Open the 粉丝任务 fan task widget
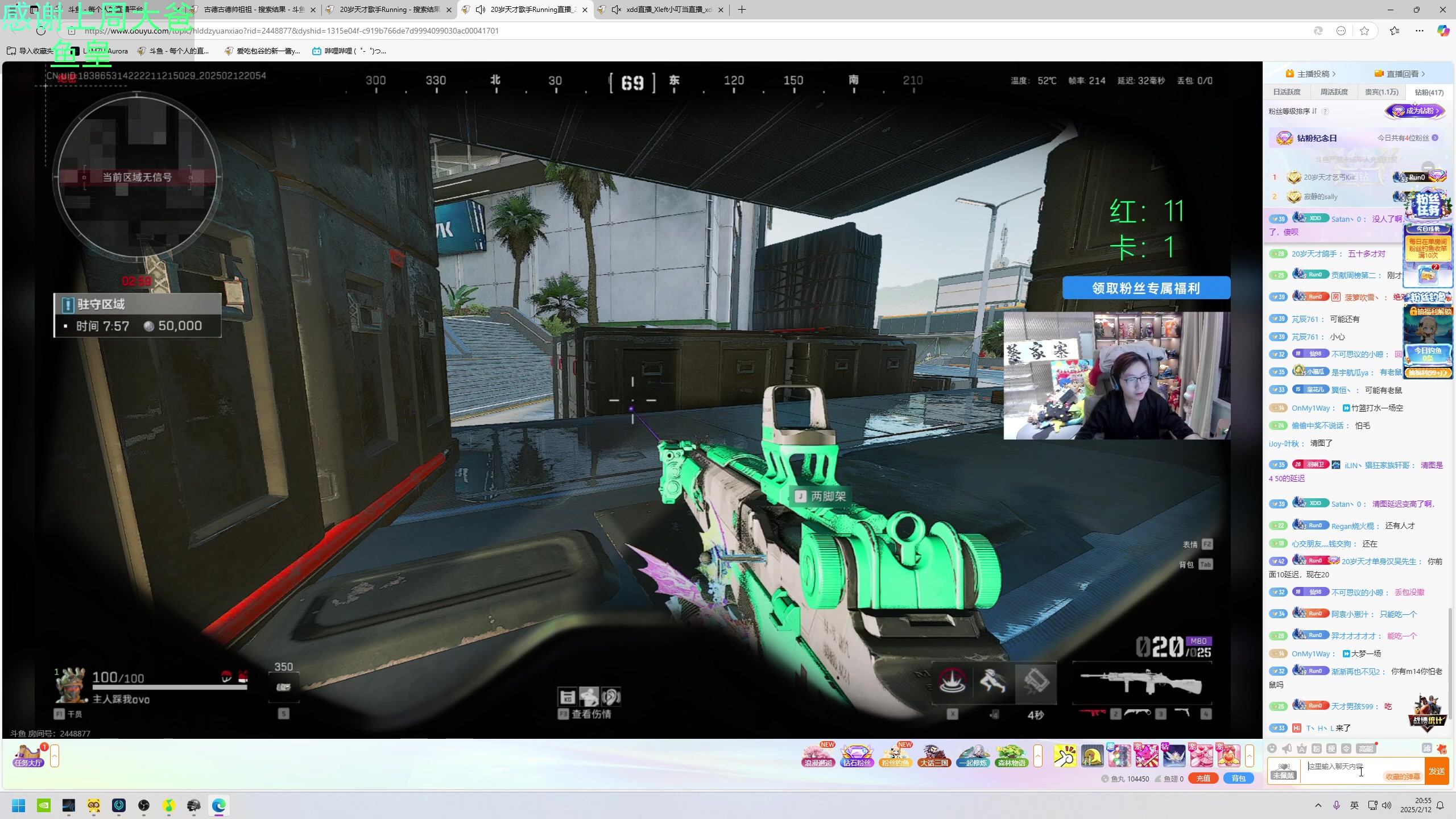The width and height of the screenshot is (1456, 819). pos(1428,205)
